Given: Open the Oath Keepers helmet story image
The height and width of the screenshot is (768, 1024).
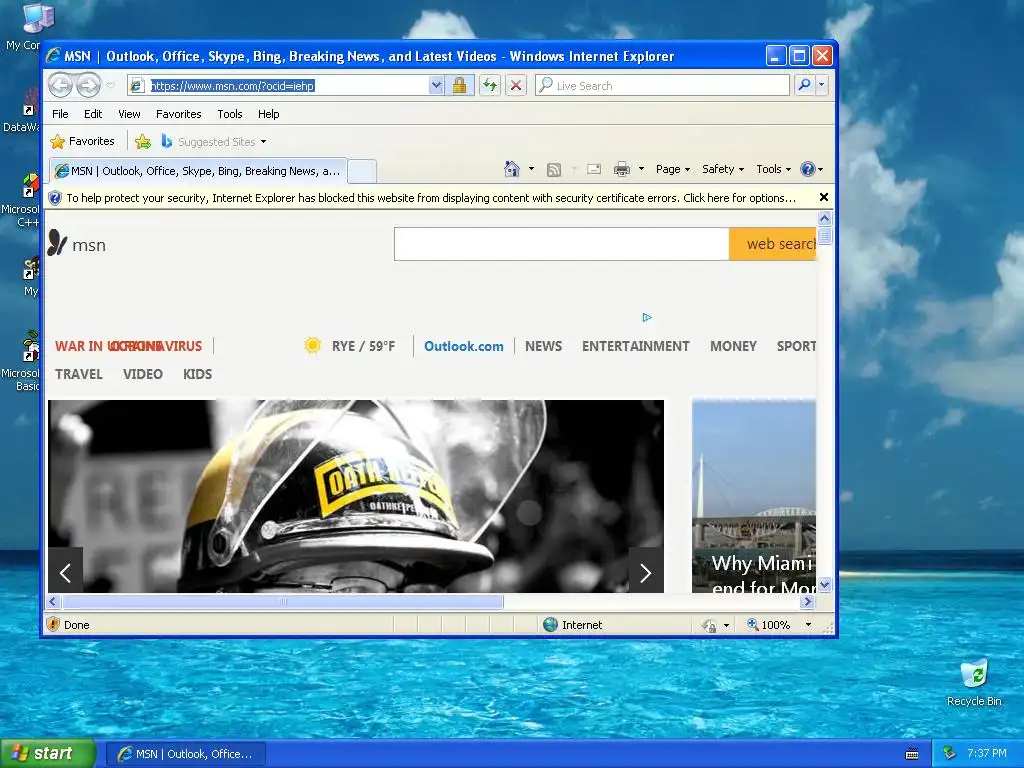Looking at the screenshot, I should click(x=356, y=496).
